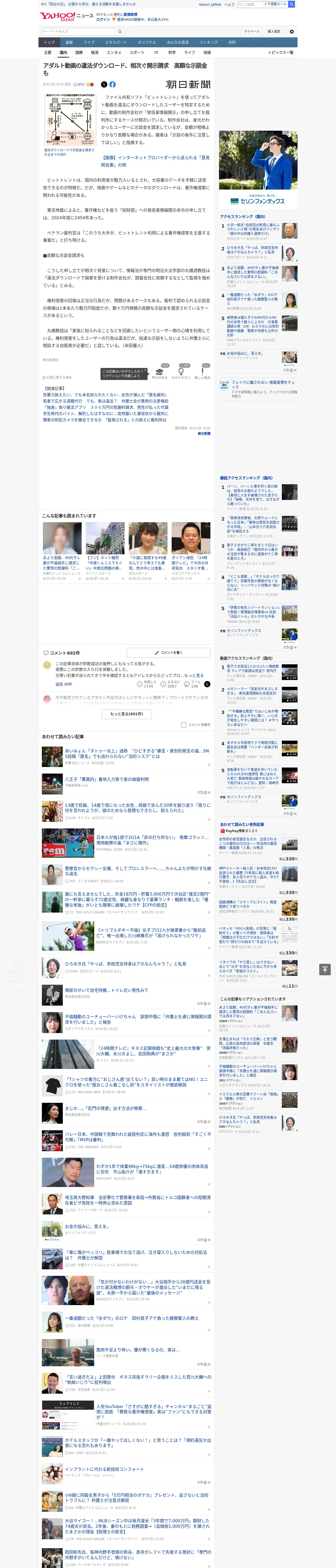The width and height of the screenshot is (336, 1568).
Task: Open related article 若者で広がる退職代行
Action: [x=105, y=401]
